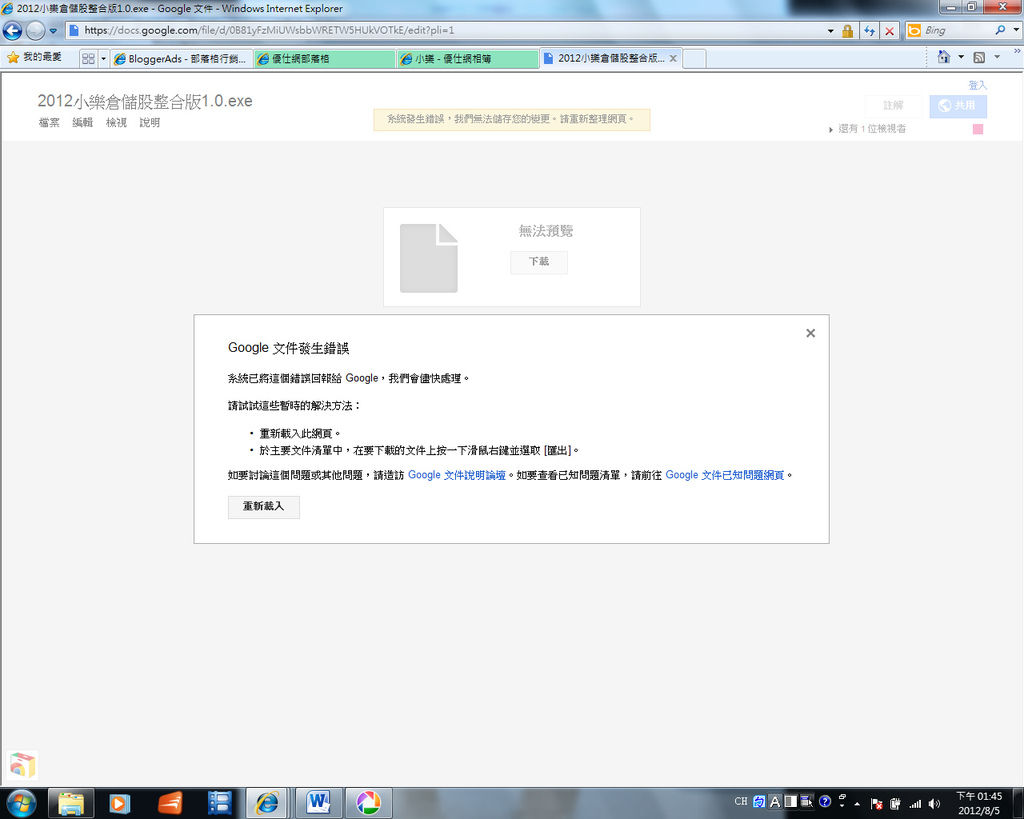
Task: Click the 登入 sign-in link
Action: tap(977, 85)
